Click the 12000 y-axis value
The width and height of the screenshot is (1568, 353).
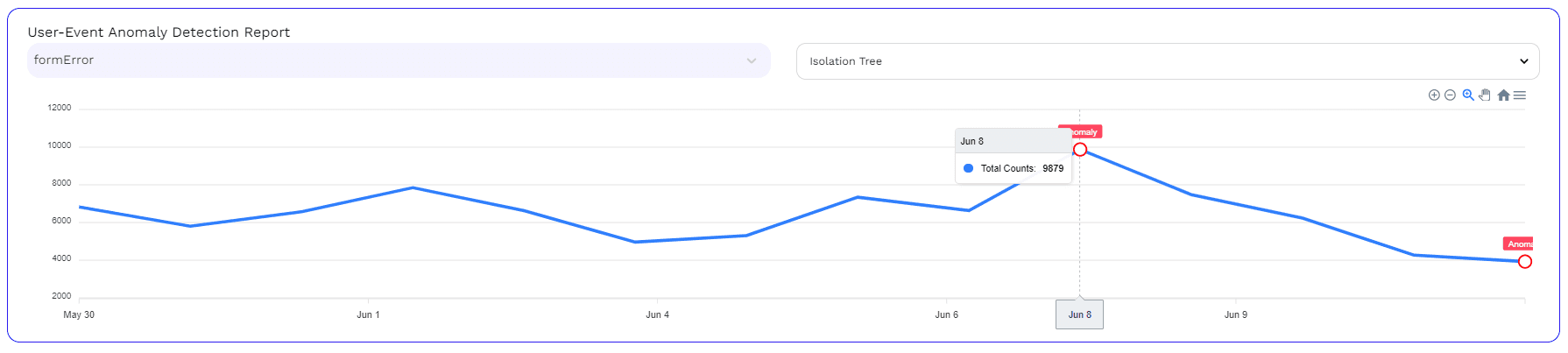pos(60,108)
